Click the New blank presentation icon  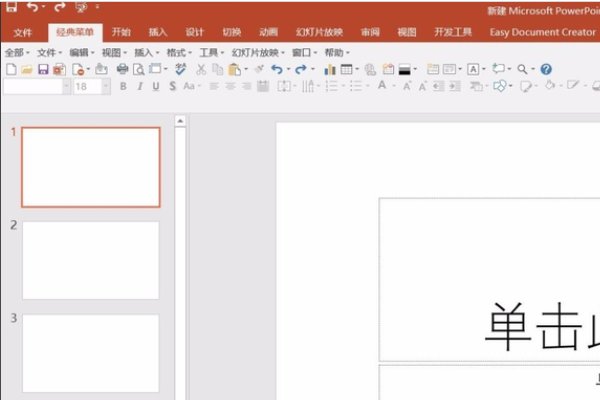pyautogui.click(x=11, y=69)
